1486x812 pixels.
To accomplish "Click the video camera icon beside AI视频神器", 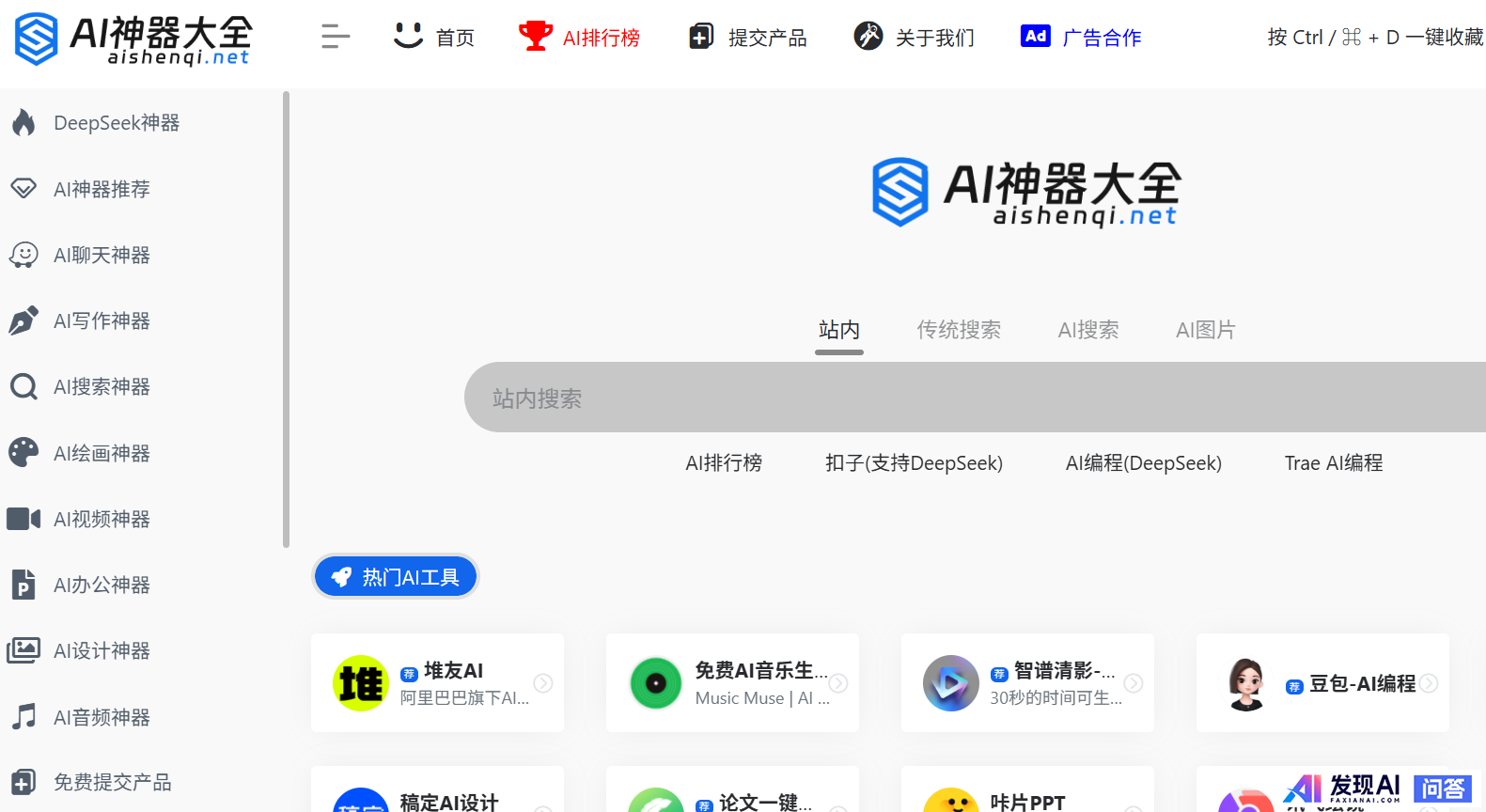I will [23, 519].
